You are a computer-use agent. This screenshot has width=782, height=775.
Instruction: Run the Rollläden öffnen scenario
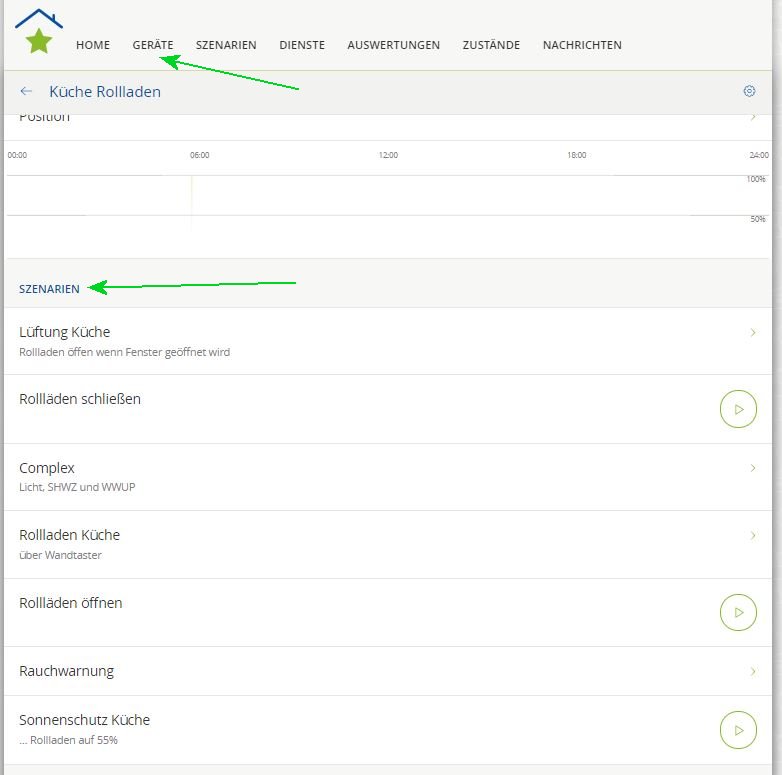pyautogui.click(x=738, y=612)
